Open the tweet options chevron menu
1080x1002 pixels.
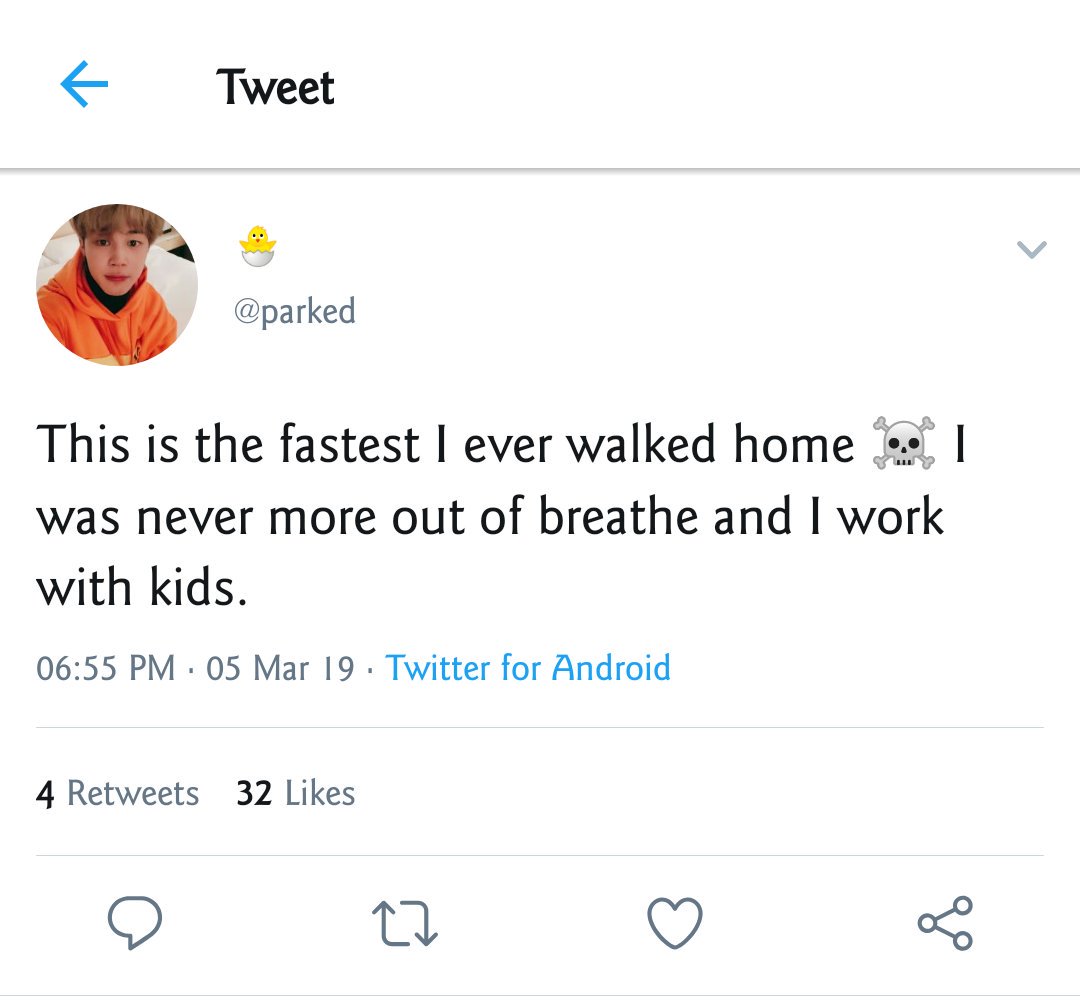pyautogui.click(x=1032, y=249)
